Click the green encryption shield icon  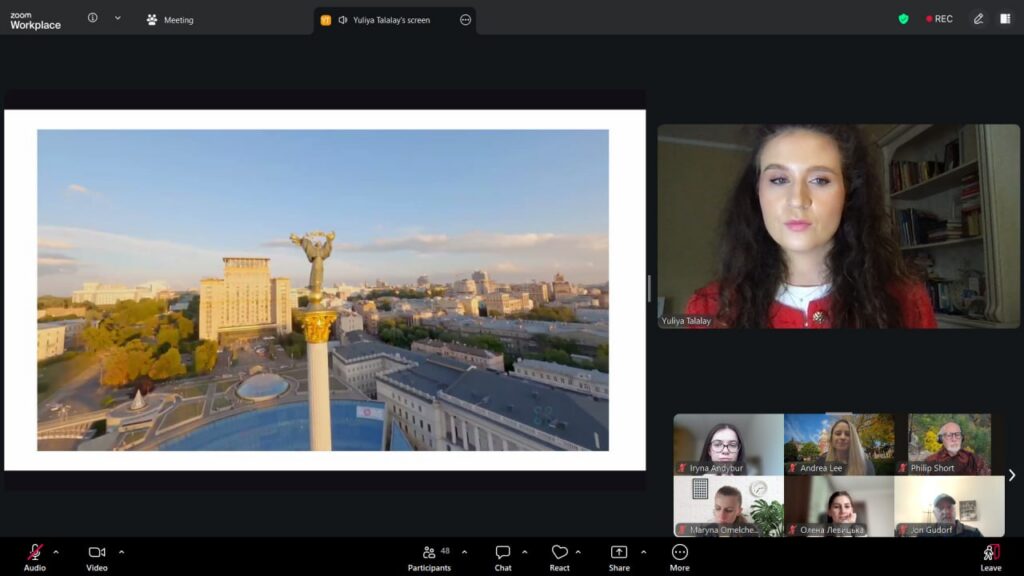(903, 19)
